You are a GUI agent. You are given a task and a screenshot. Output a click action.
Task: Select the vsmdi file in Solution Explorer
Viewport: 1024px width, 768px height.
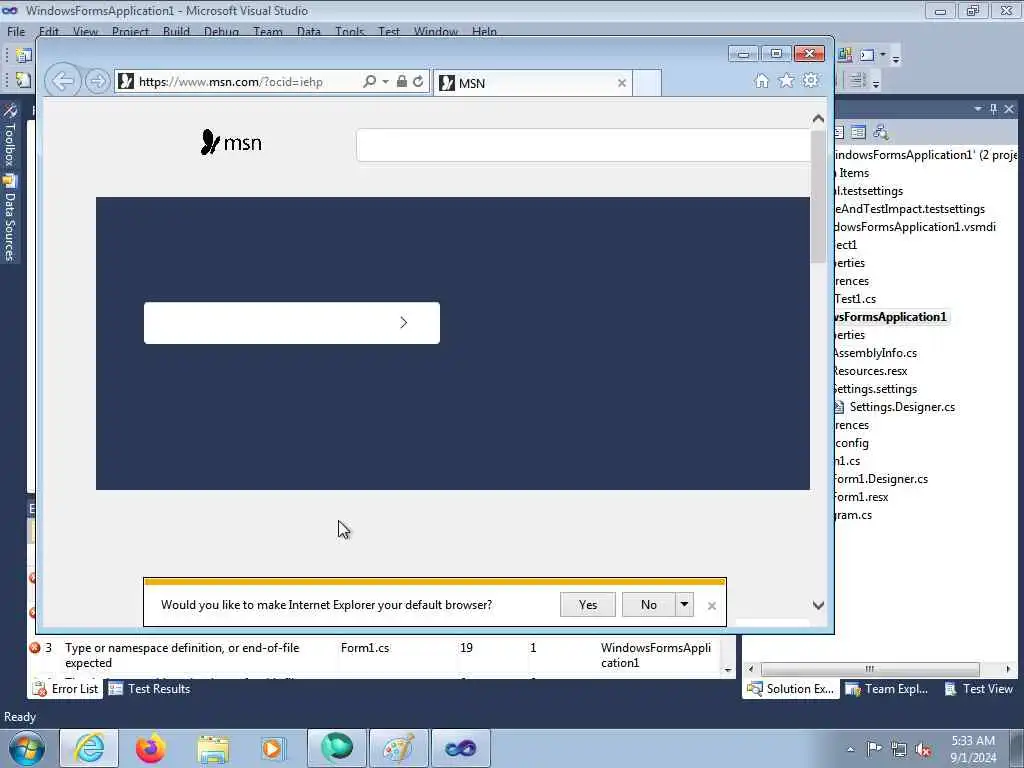[915, 227]
